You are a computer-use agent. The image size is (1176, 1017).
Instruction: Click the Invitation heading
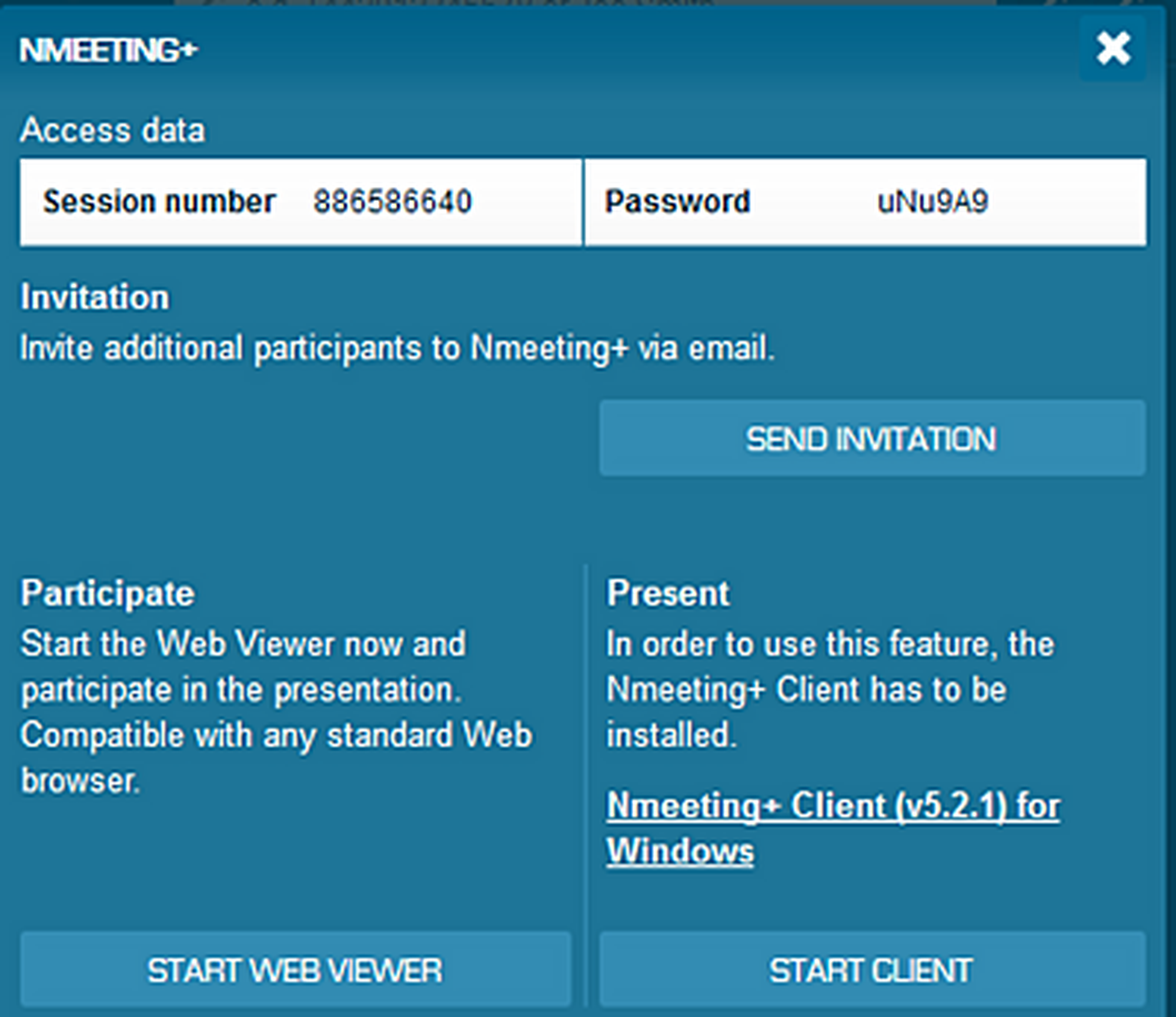pos(95,296)
